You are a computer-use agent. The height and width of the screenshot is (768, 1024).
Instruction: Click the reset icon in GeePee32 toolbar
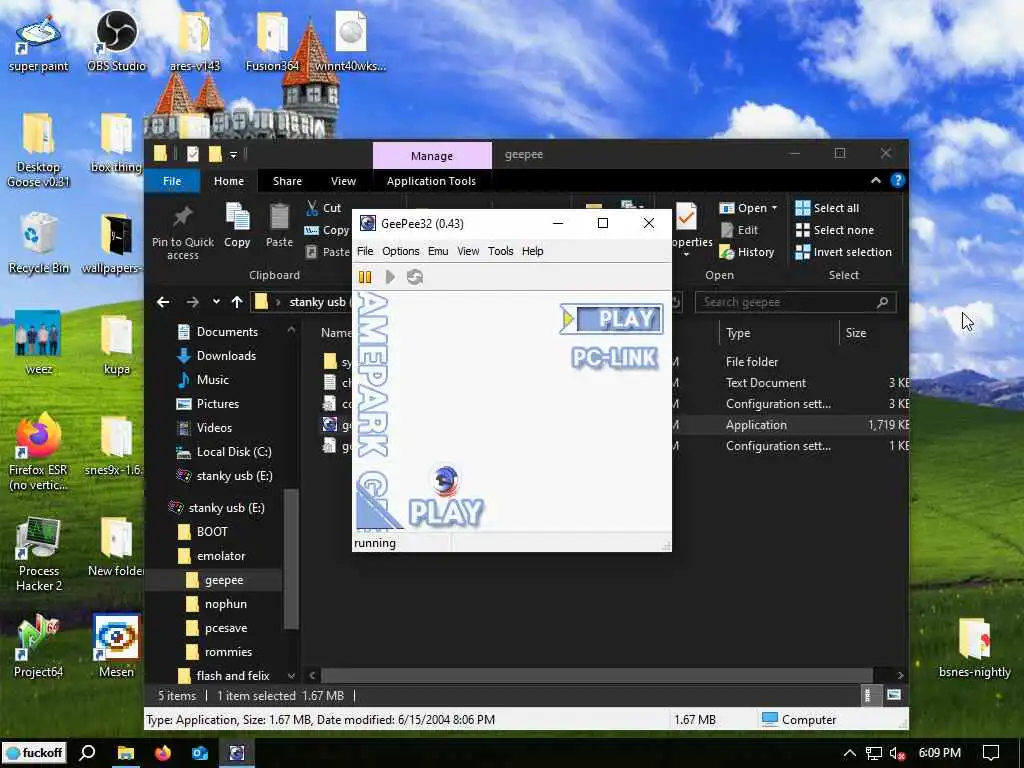click(415, 277)
